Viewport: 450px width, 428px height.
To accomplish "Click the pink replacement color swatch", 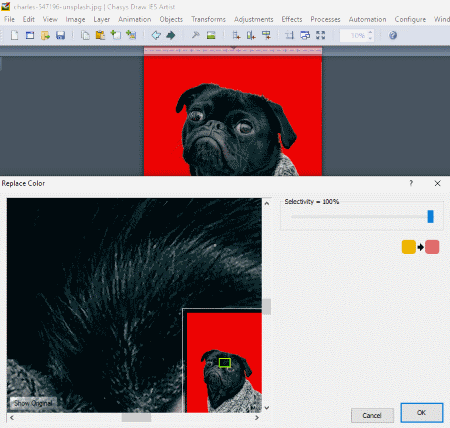I will click(432, 247).
